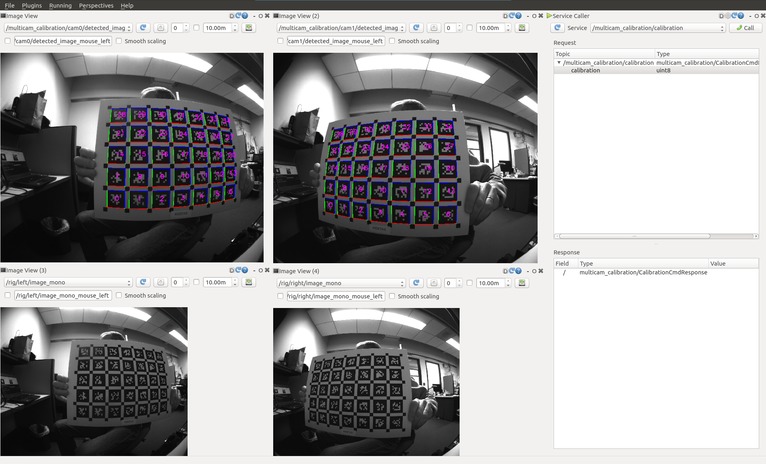Image resolution: width=766 pixels, height=464 pixels.
Task: Adjust 0 spinbox in Image View (3)
Action: (180, 282)
